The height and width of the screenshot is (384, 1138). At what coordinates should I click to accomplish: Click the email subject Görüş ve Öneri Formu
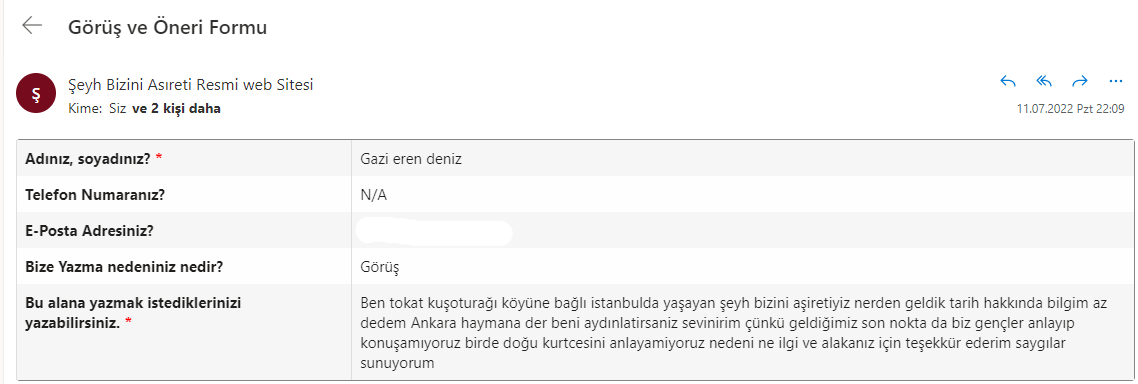168,28
